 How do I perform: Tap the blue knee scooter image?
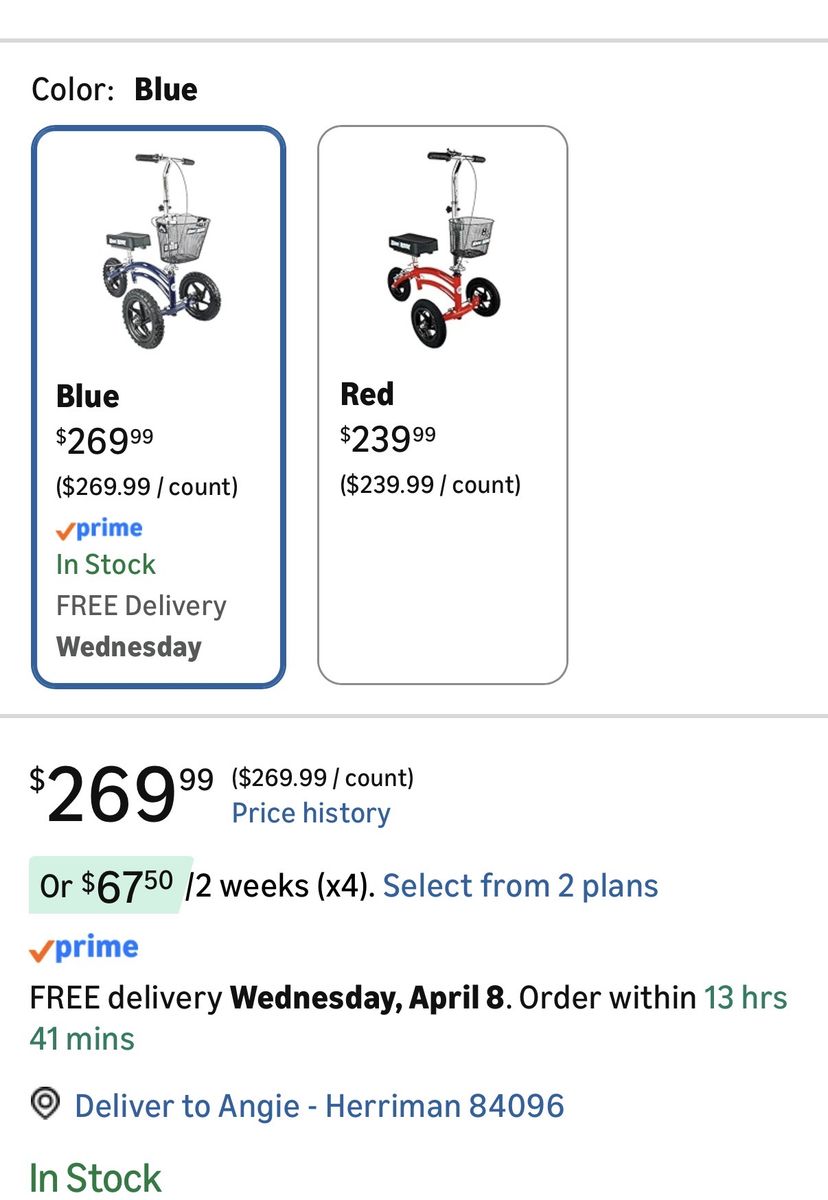tap(159, 250)
